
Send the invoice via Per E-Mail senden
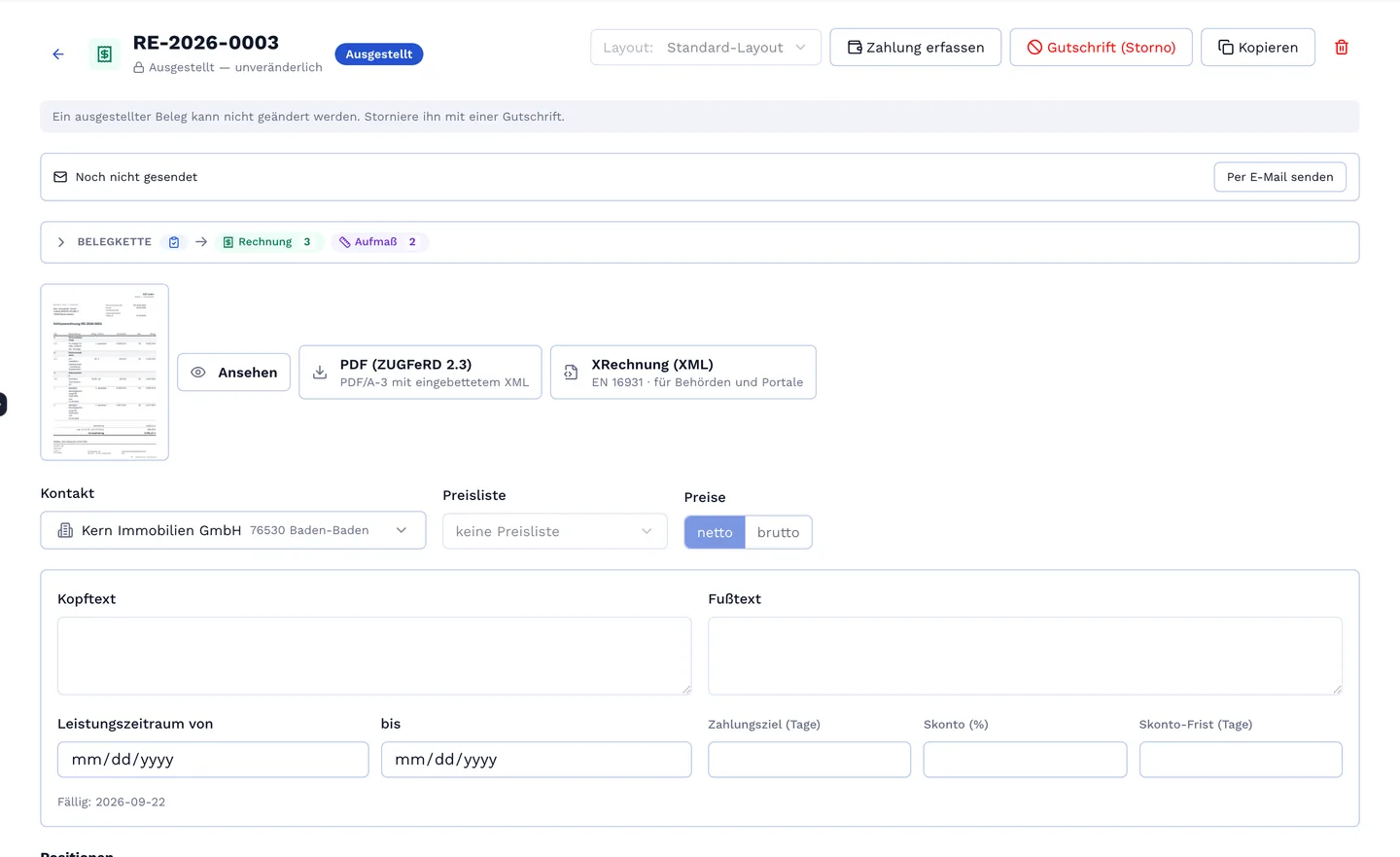(1280, 177)
